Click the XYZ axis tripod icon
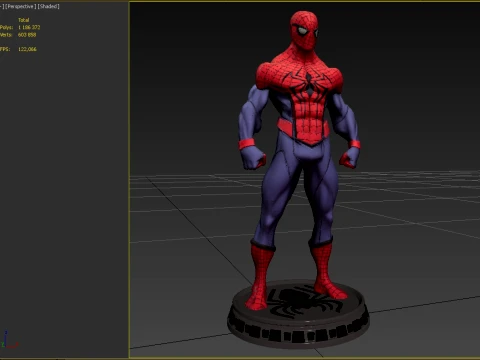480x360 pixels. point(9,340)
